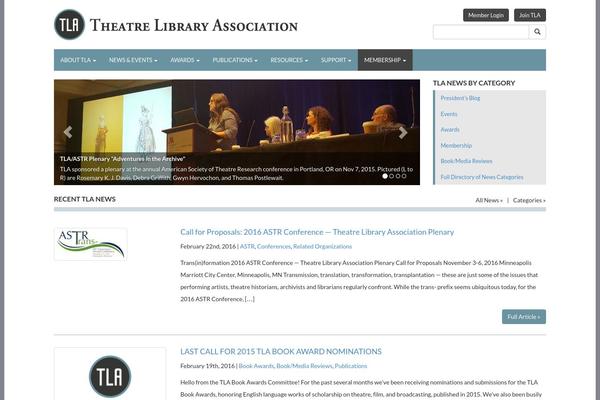Open the About TLA dropdown menu
Screen dimensions: 600x400
point(78,60)
